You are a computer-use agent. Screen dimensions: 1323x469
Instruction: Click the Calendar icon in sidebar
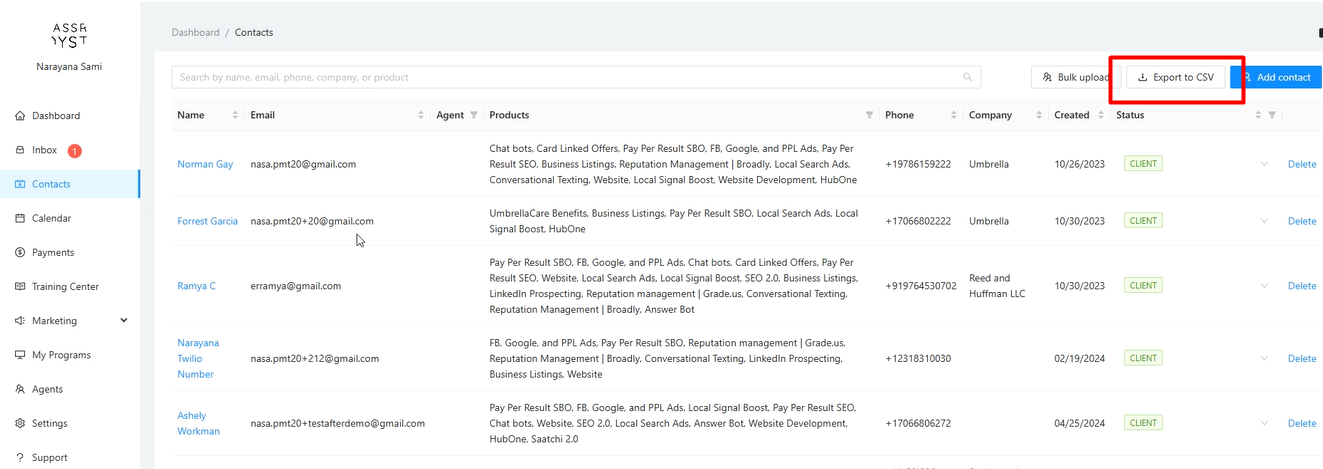click(x=21, y=218)
